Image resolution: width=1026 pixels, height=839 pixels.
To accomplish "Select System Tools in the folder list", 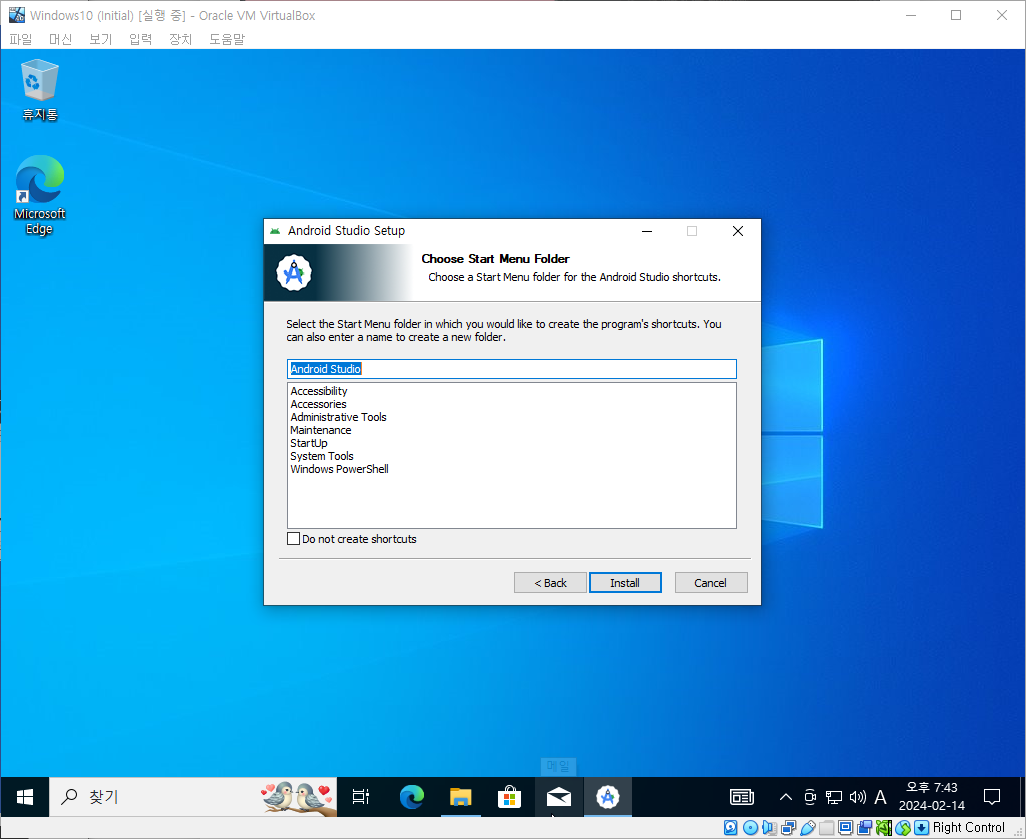I will click(322, 456).
